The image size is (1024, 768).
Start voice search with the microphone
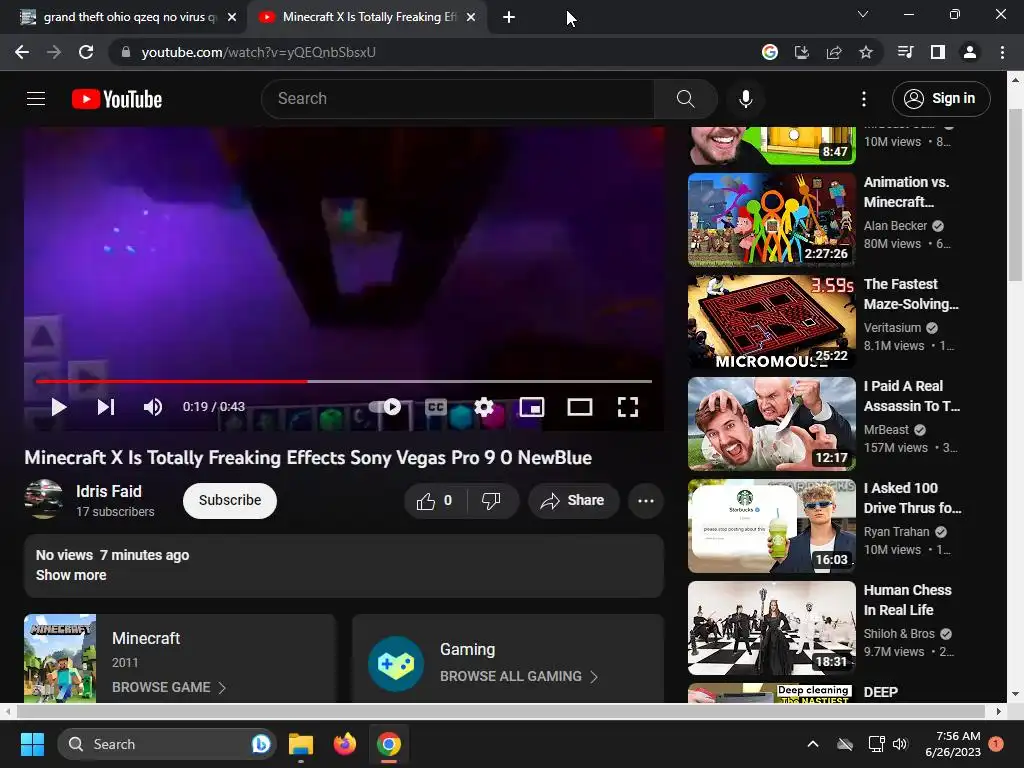[x=746, y=99]
